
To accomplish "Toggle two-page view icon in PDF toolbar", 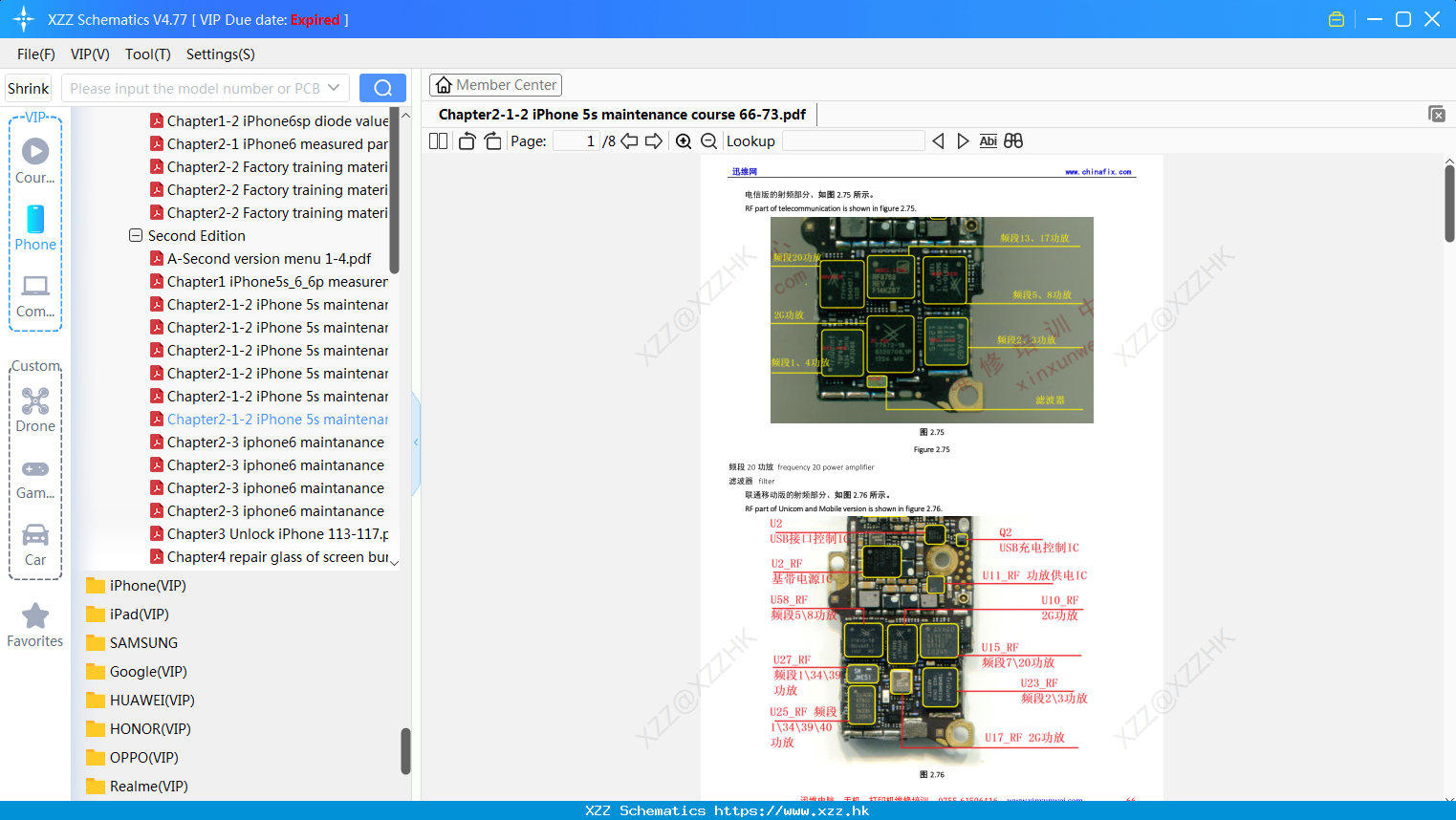I will [x=438, y=141].
